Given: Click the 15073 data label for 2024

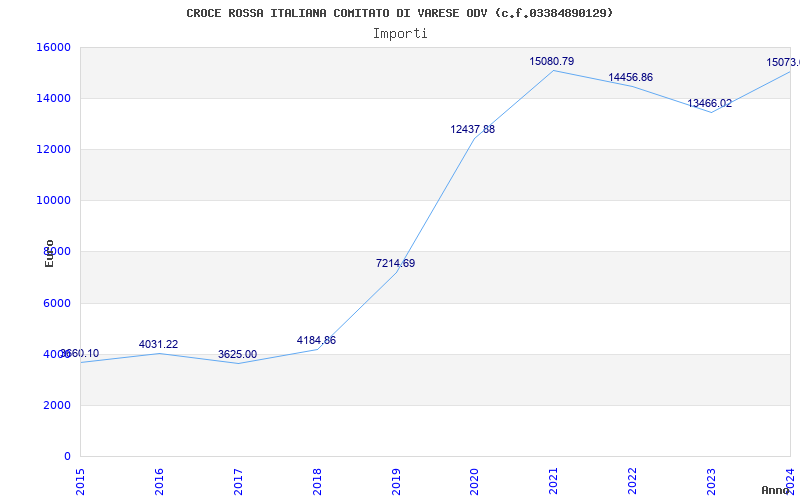Looking at the screenshot, I should [x=783, y=63].
